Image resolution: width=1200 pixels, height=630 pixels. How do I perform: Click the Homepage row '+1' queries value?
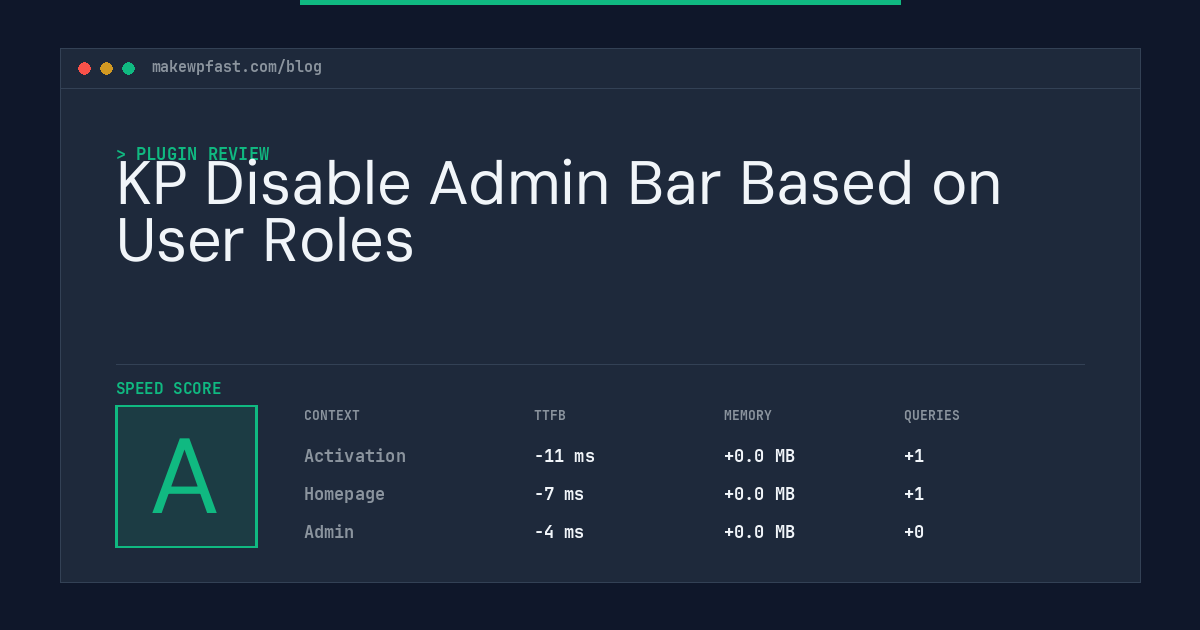[x=914, y=494]
